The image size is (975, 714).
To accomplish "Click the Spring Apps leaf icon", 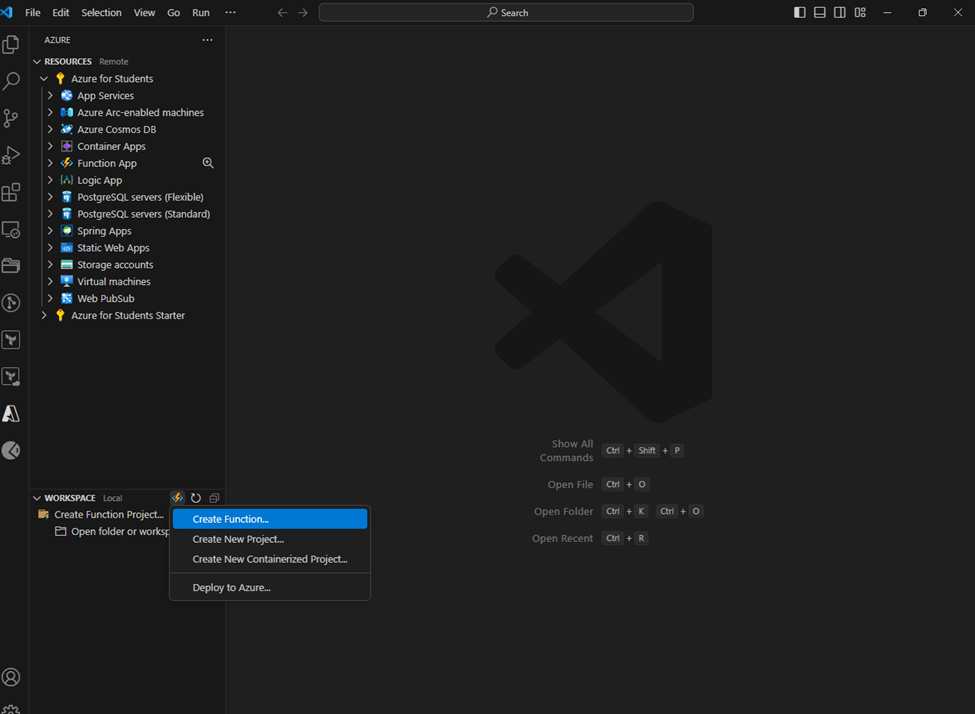I will tap(67, 230).
